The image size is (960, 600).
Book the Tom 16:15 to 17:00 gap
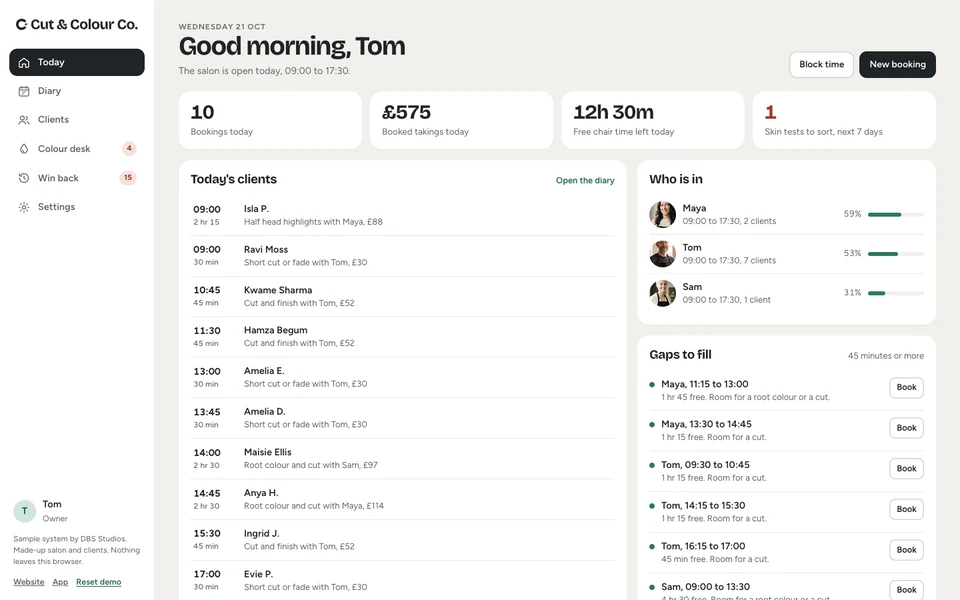coord(906,550)
